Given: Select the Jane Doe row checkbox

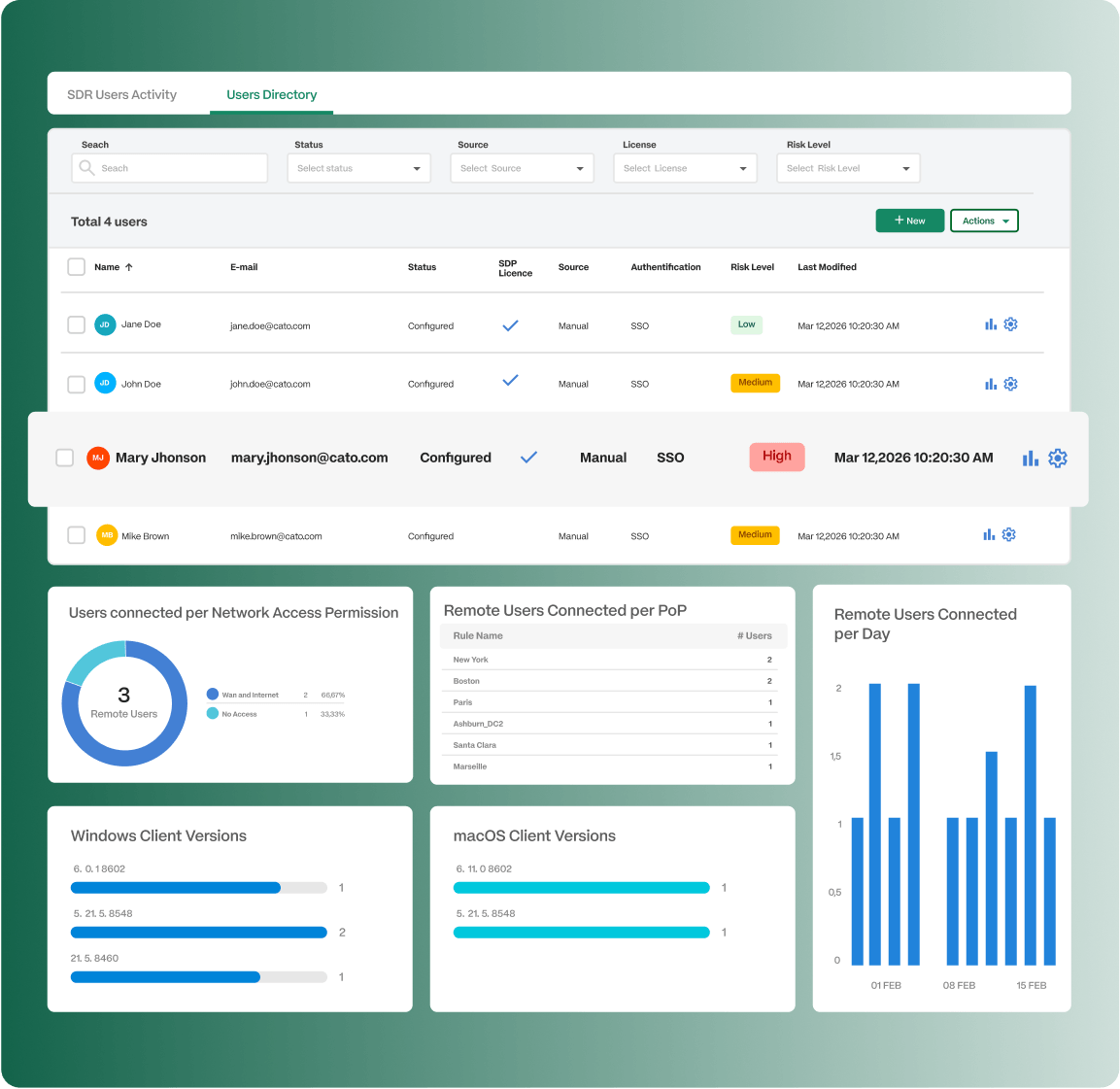Looking at the screenshot, I should coord(76,324).
